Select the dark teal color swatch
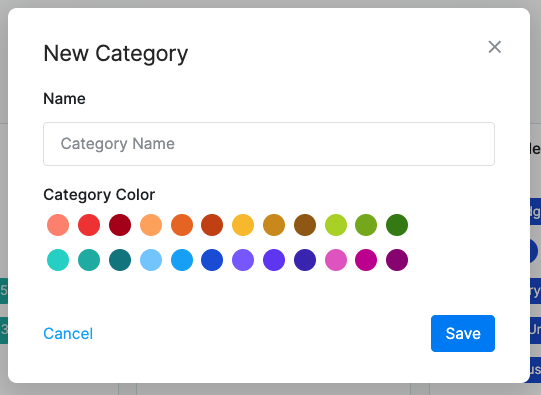 click(x=120, y=260)
